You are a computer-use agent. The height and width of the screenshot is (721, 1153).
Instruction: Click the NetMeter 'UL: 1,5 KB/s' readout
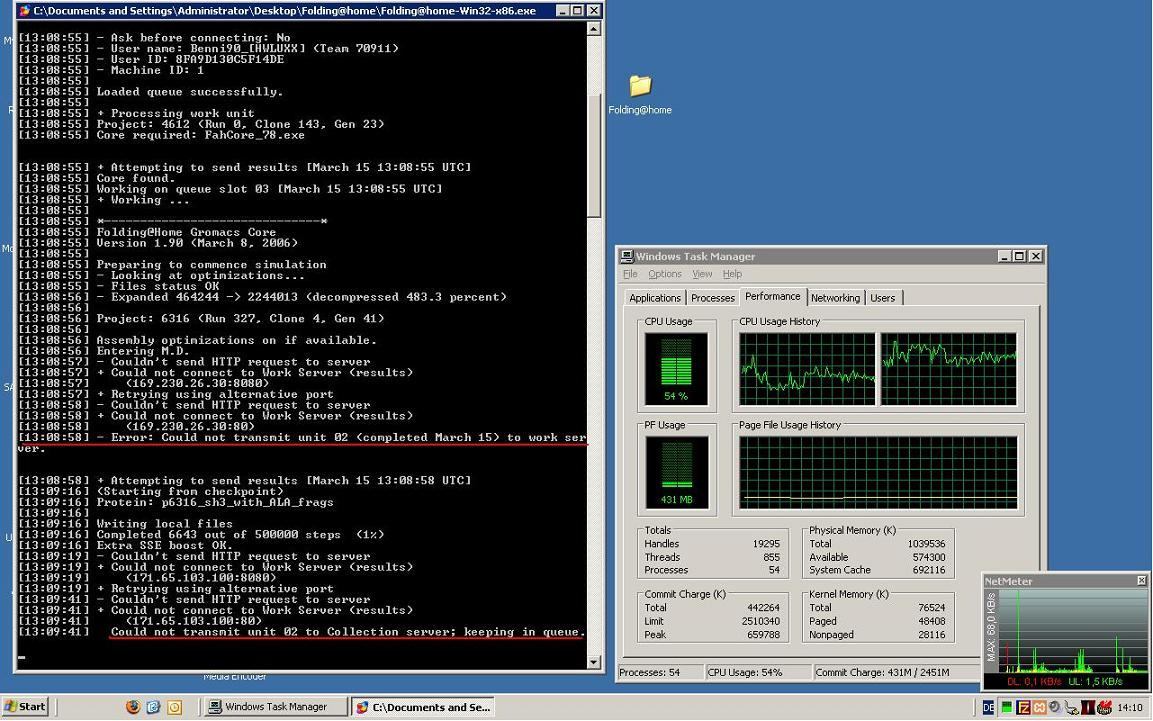1095,681
